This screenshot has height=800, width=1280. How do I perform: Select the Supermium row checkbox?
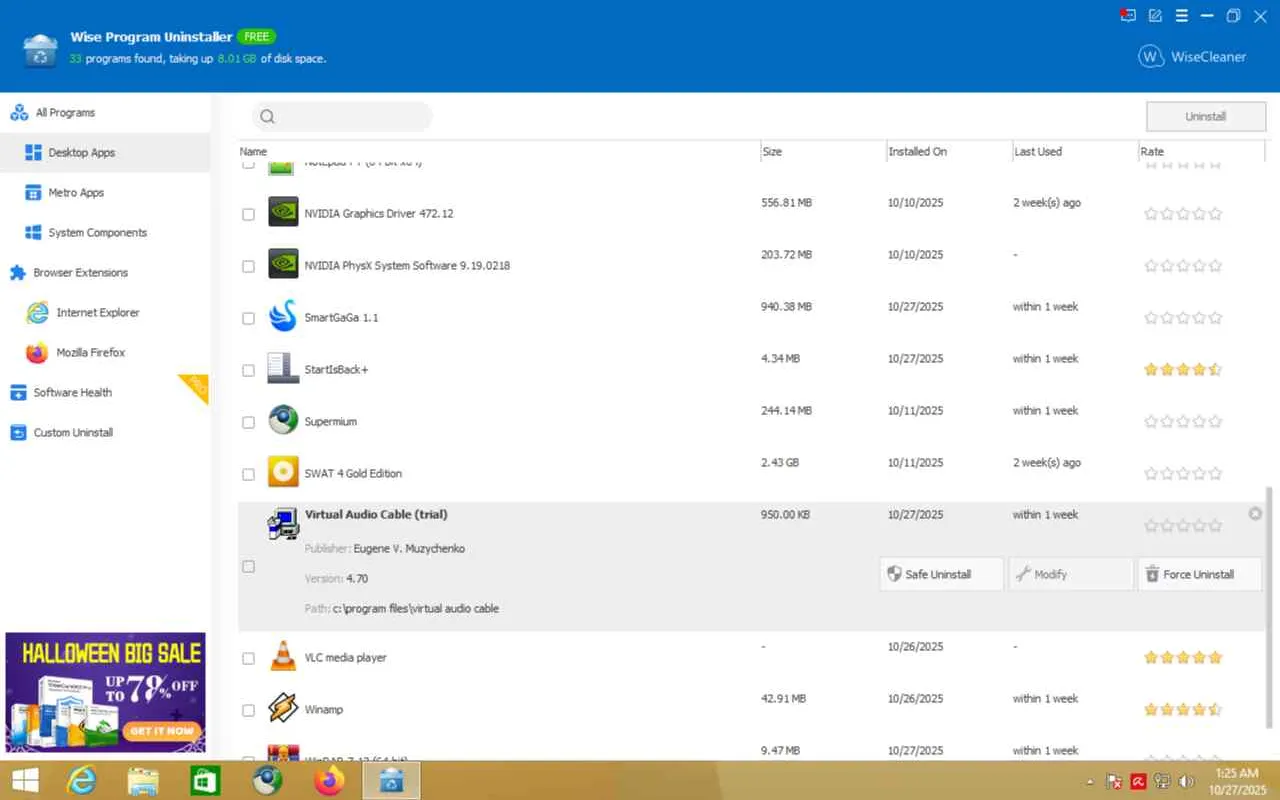pyautogui.click(x=248, y=422)
